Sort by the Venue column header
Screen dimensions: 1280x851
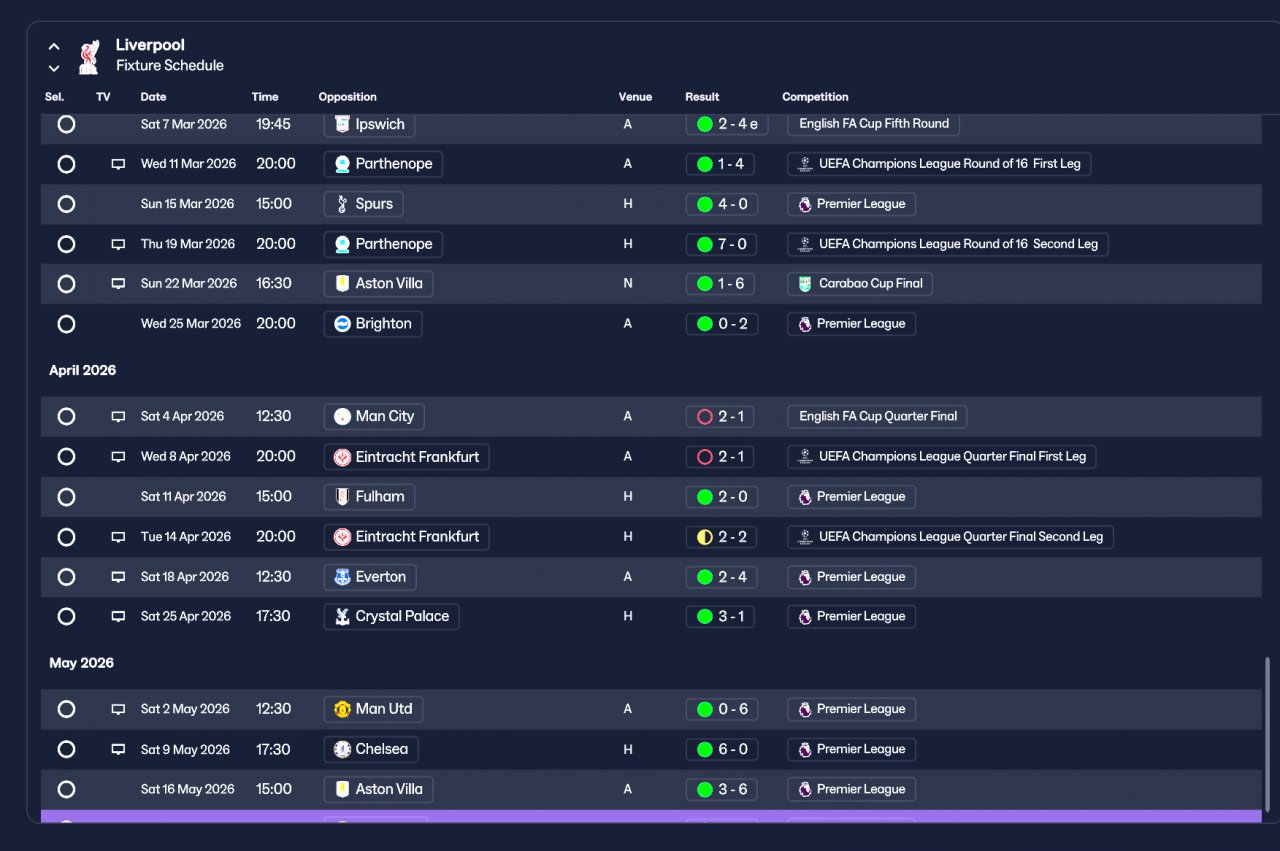[635, 97]
